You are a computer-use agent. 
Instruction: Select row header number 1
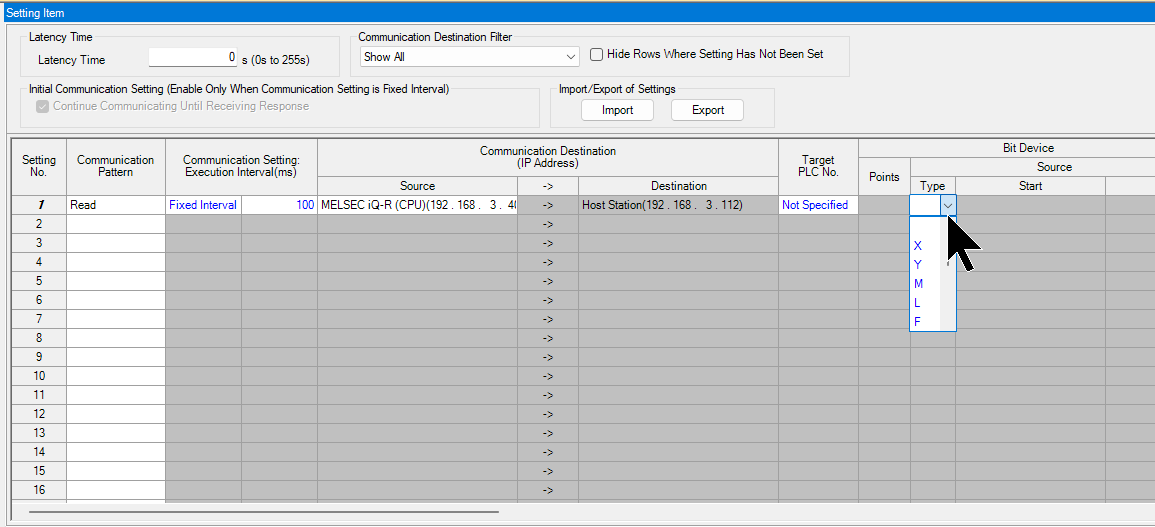pos(39,206)
